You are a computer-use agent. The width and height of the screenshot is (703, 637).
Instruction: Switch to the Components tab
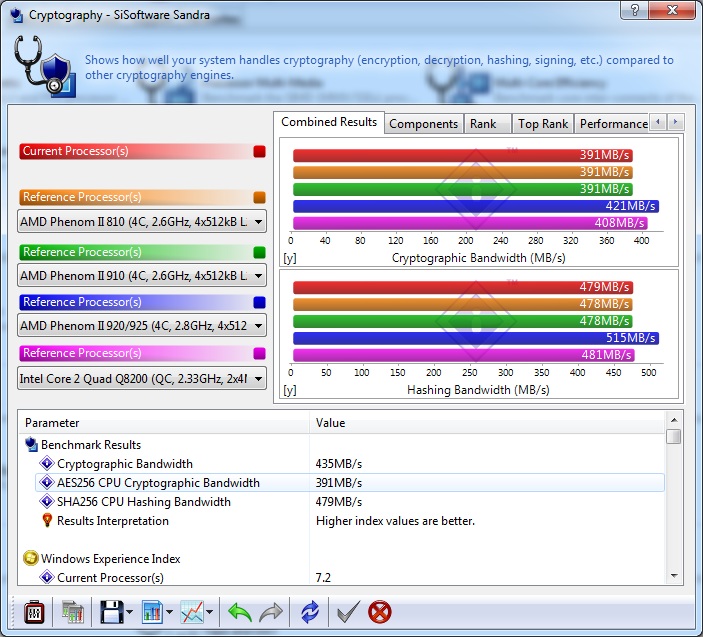point(423,124)
